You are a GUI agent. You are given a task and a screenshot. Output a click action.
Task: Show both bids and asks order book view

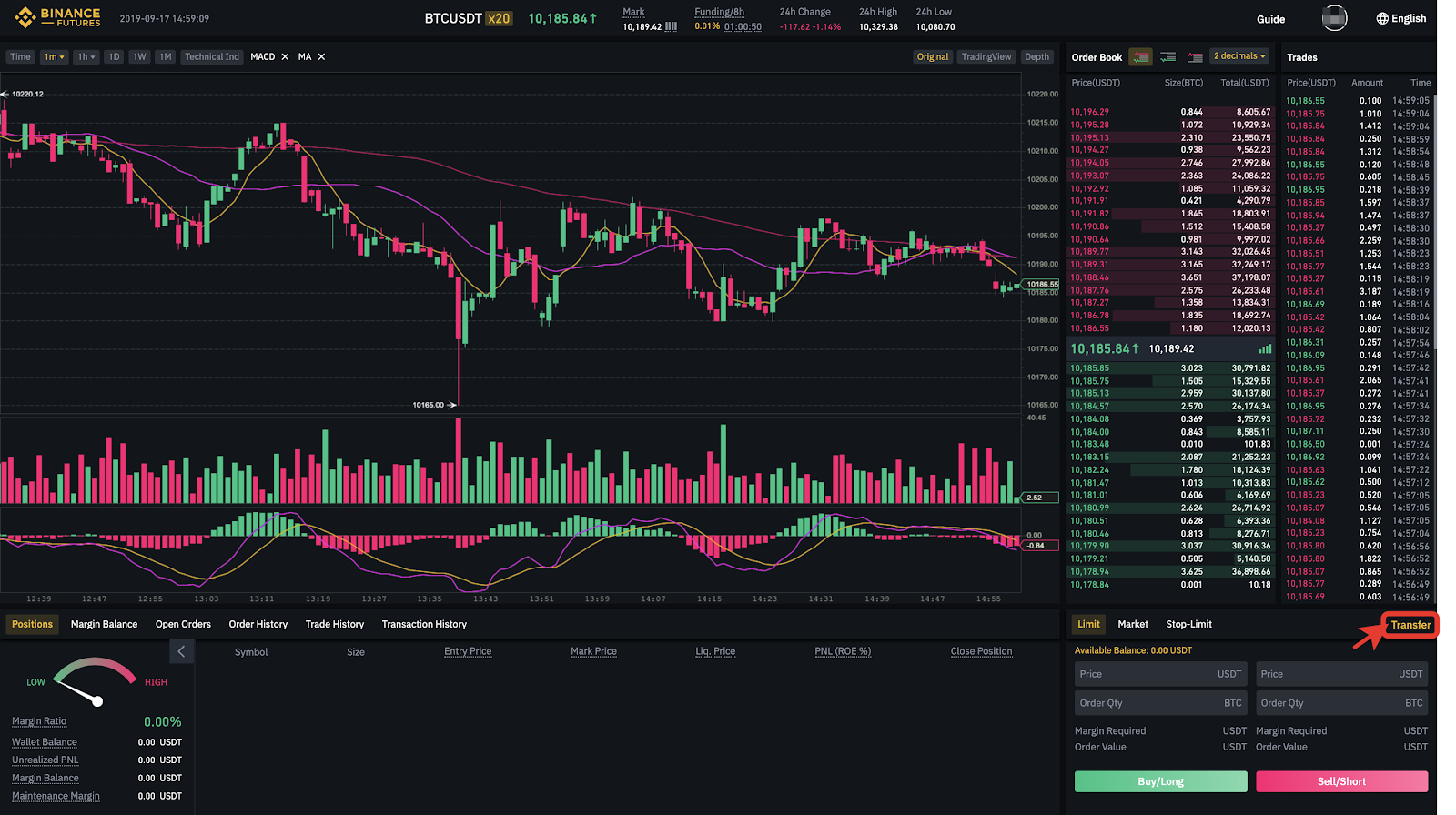point(1140,56)
